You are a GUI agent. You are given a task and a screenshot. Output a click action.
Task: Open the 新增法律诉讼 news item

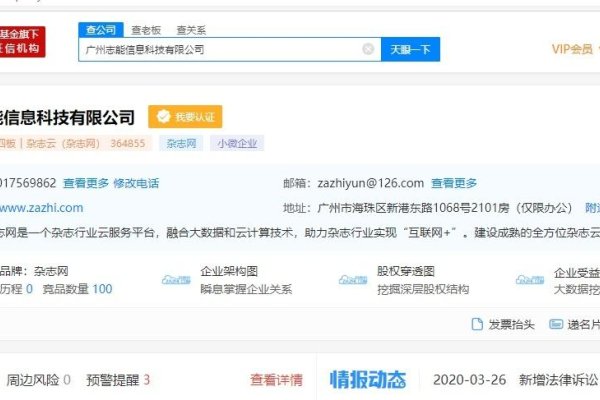coord(559,380)
